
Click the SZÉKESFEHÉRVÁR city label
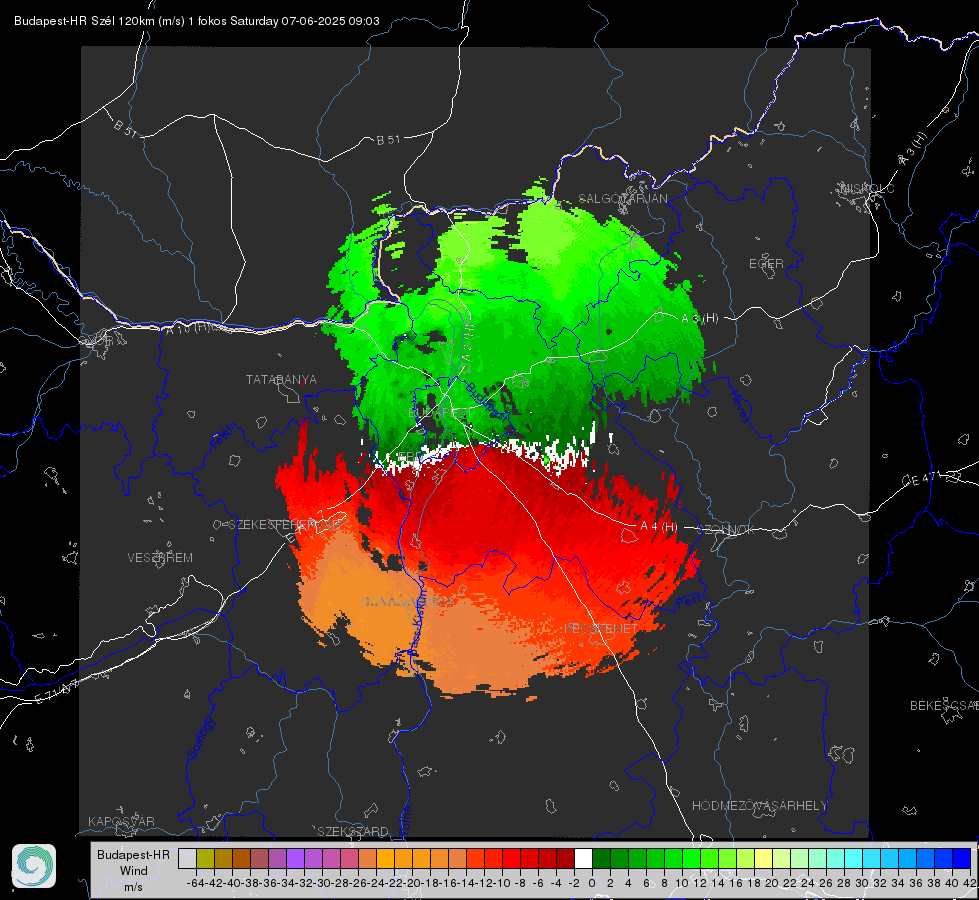285,525
